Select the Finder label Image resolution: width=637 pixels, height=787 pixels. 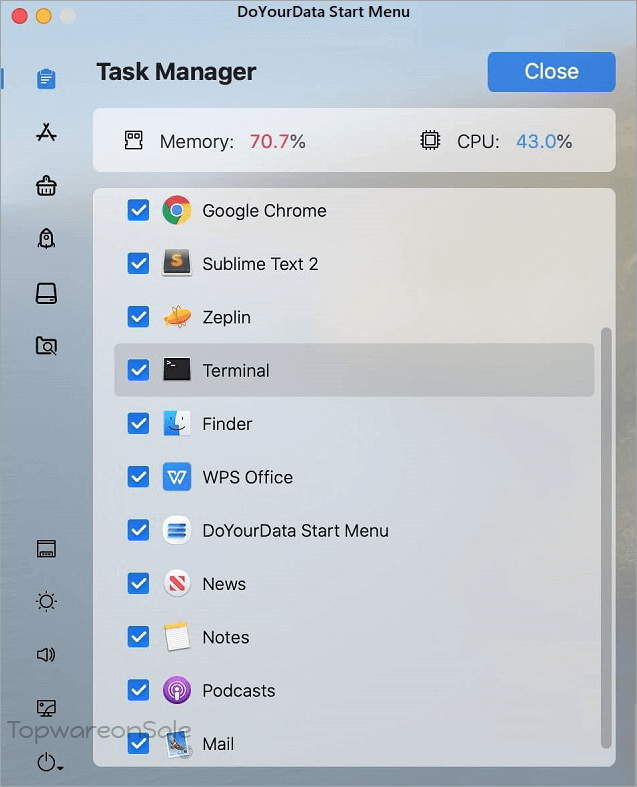(227, 424)
